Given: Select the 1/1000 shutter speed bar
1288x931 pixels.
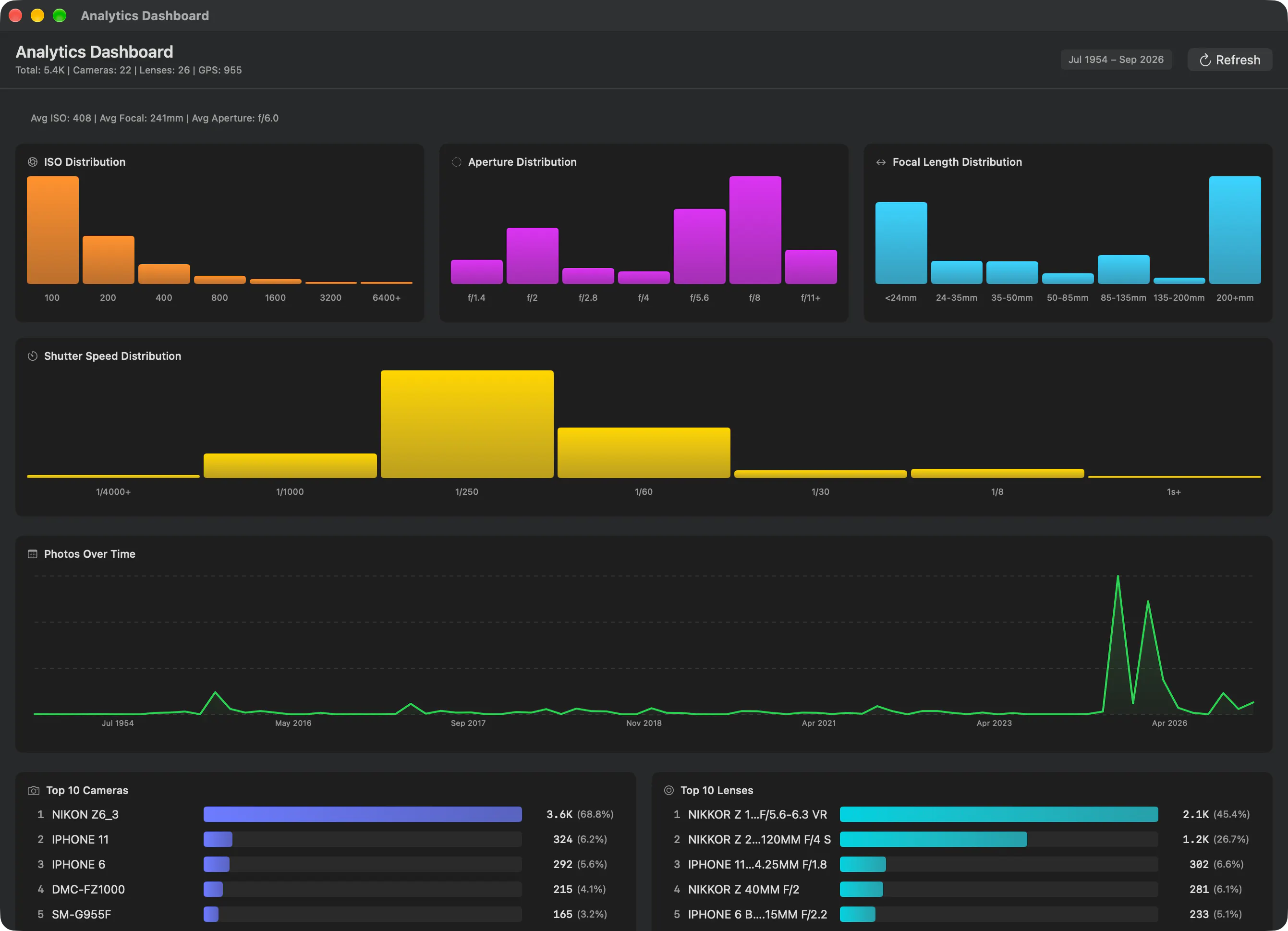Looking at the screenshot, I should coord(290,465).
